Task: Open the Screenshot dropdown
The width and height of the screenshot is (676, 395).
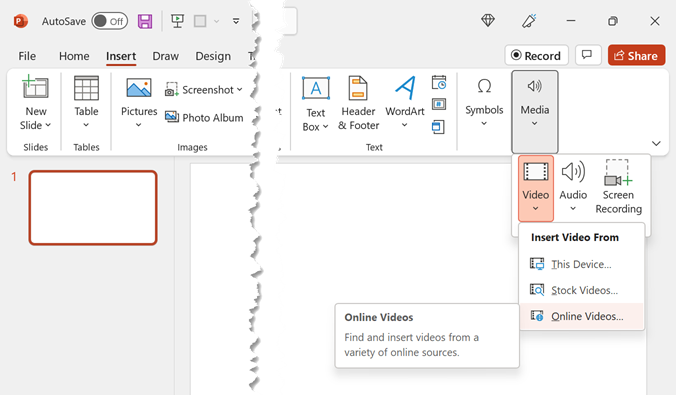Action: click(x=203, y=90)
